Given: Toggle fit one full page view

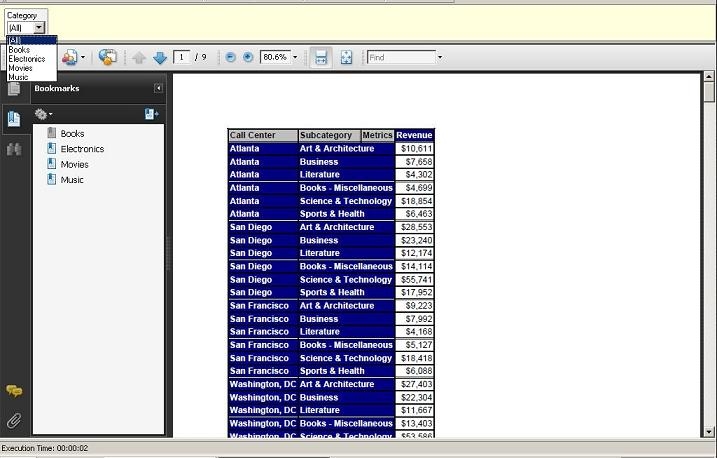Looking at the screenshot, I should coord(346,58).
